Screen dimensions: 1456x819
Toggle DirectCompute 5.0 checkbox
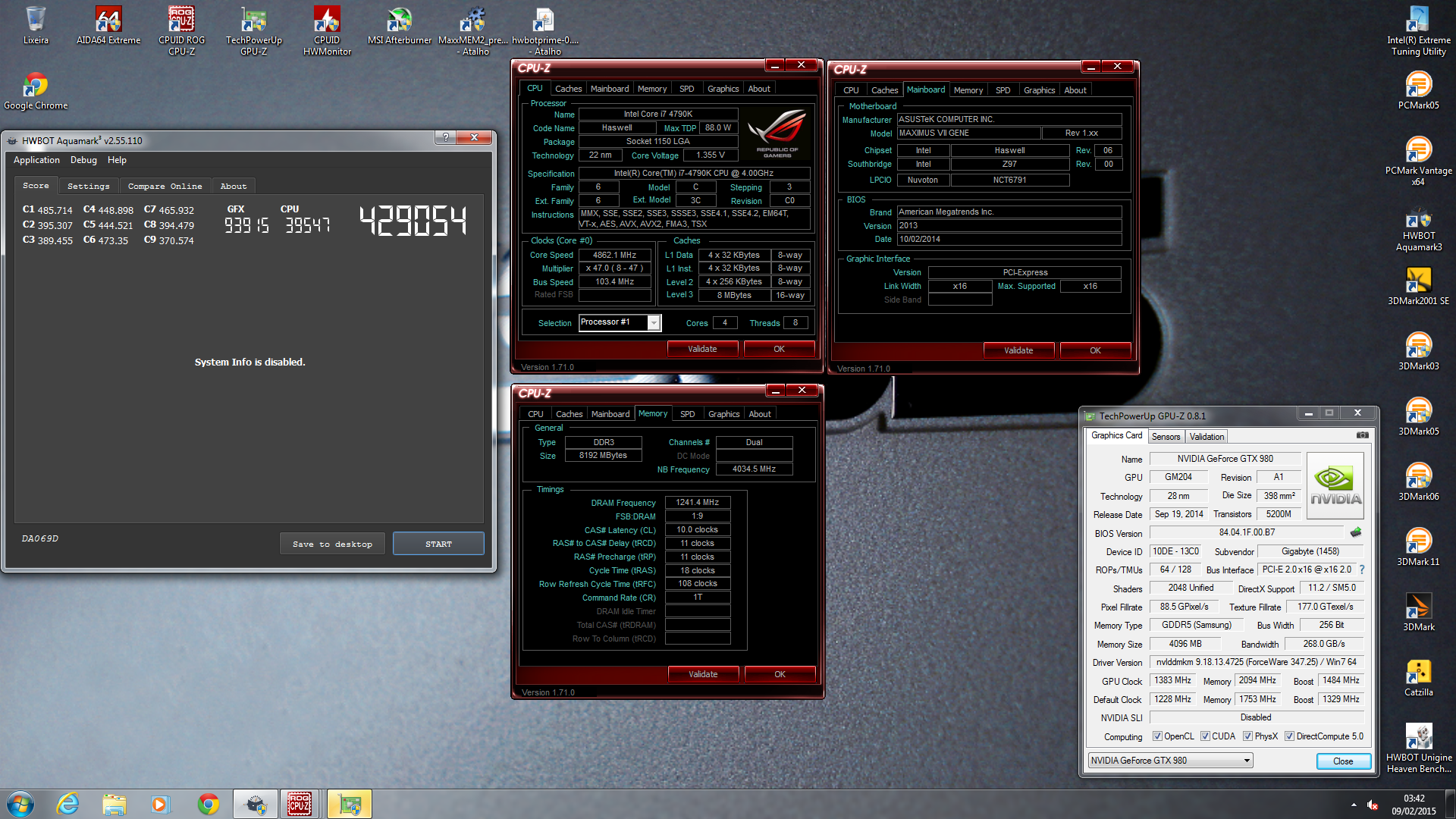tap(1289, 736)
